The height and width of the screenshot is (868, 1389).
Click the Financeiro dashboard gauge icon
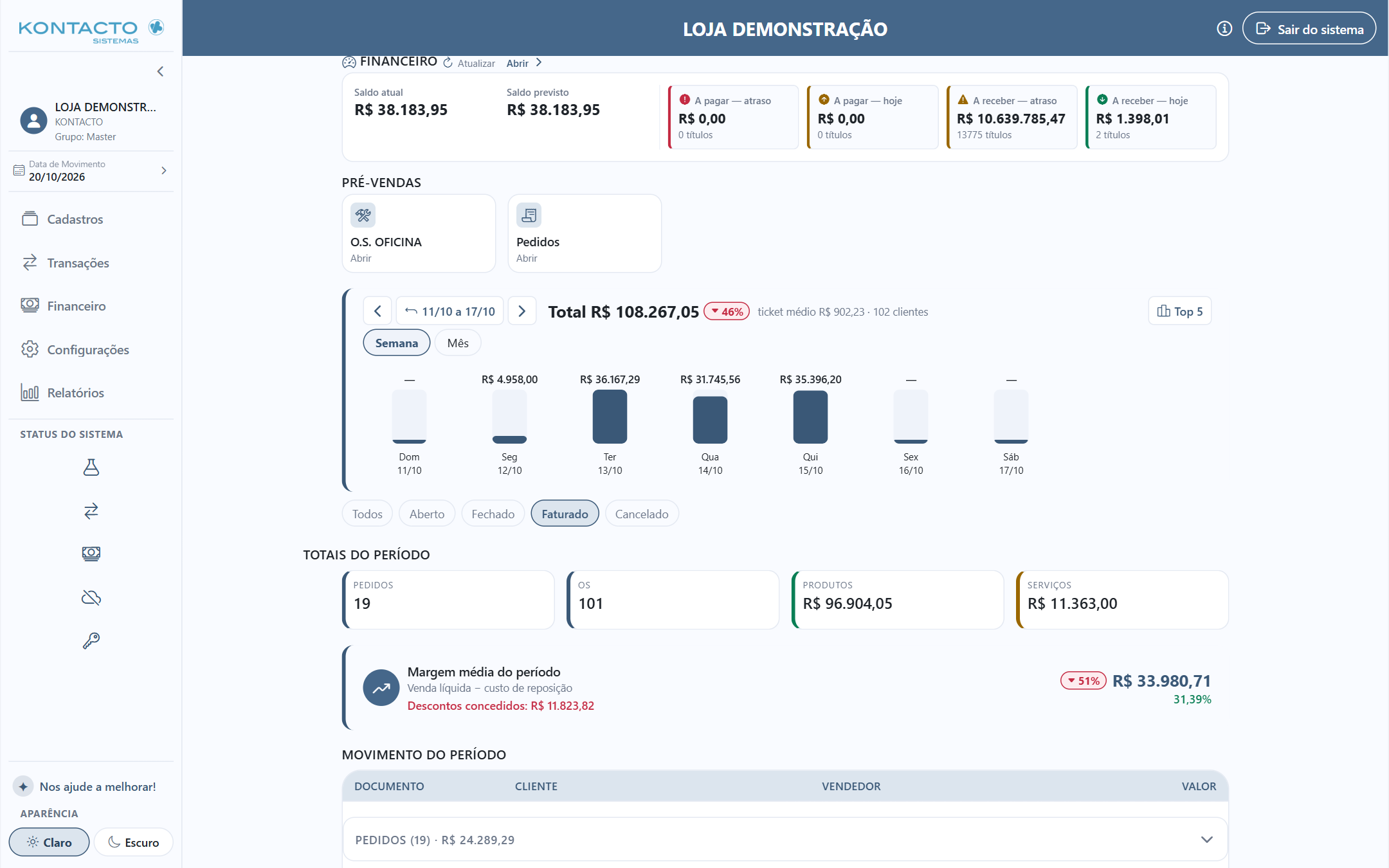click(x=349, y=62)
